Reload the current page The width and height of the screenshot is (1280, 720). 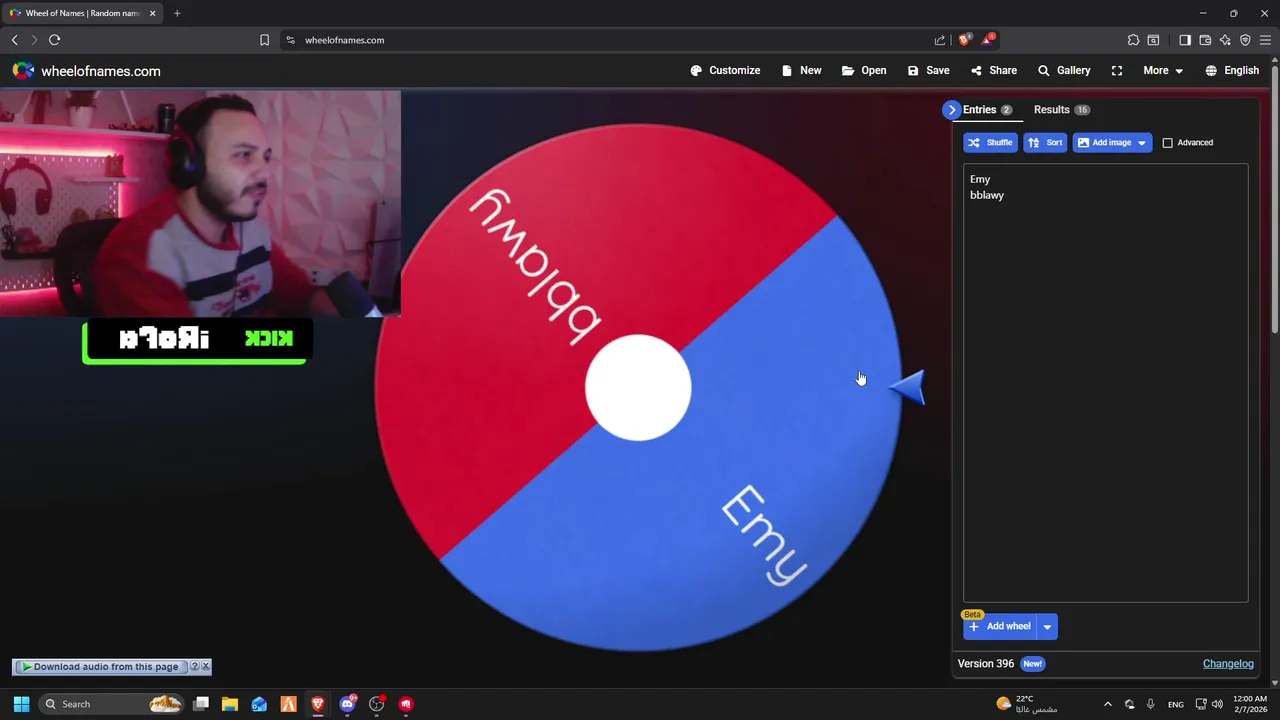point(55,40)
